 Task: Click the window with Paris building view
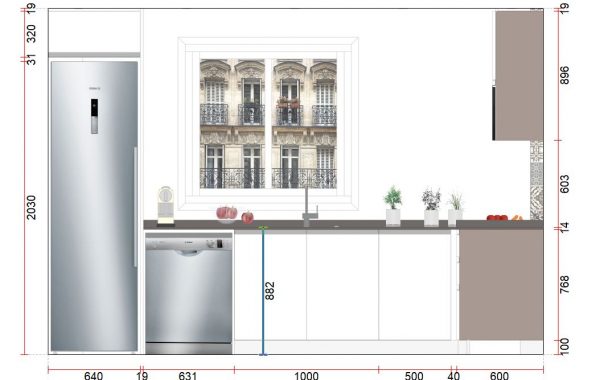pyautogui.click(x=268, y=124)
